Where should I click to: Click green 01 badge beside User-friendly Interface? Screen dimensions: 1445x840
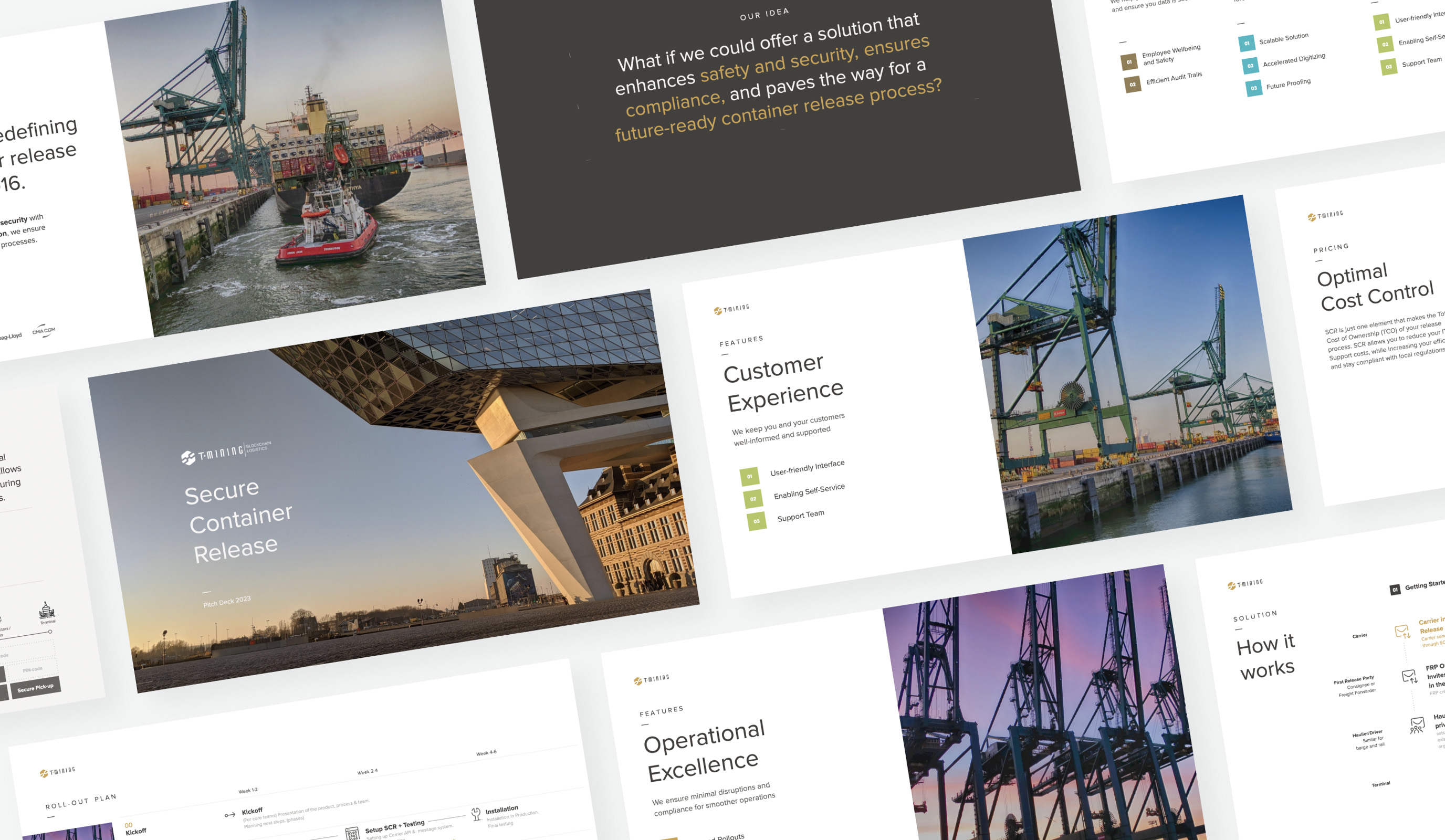[749, 477]
